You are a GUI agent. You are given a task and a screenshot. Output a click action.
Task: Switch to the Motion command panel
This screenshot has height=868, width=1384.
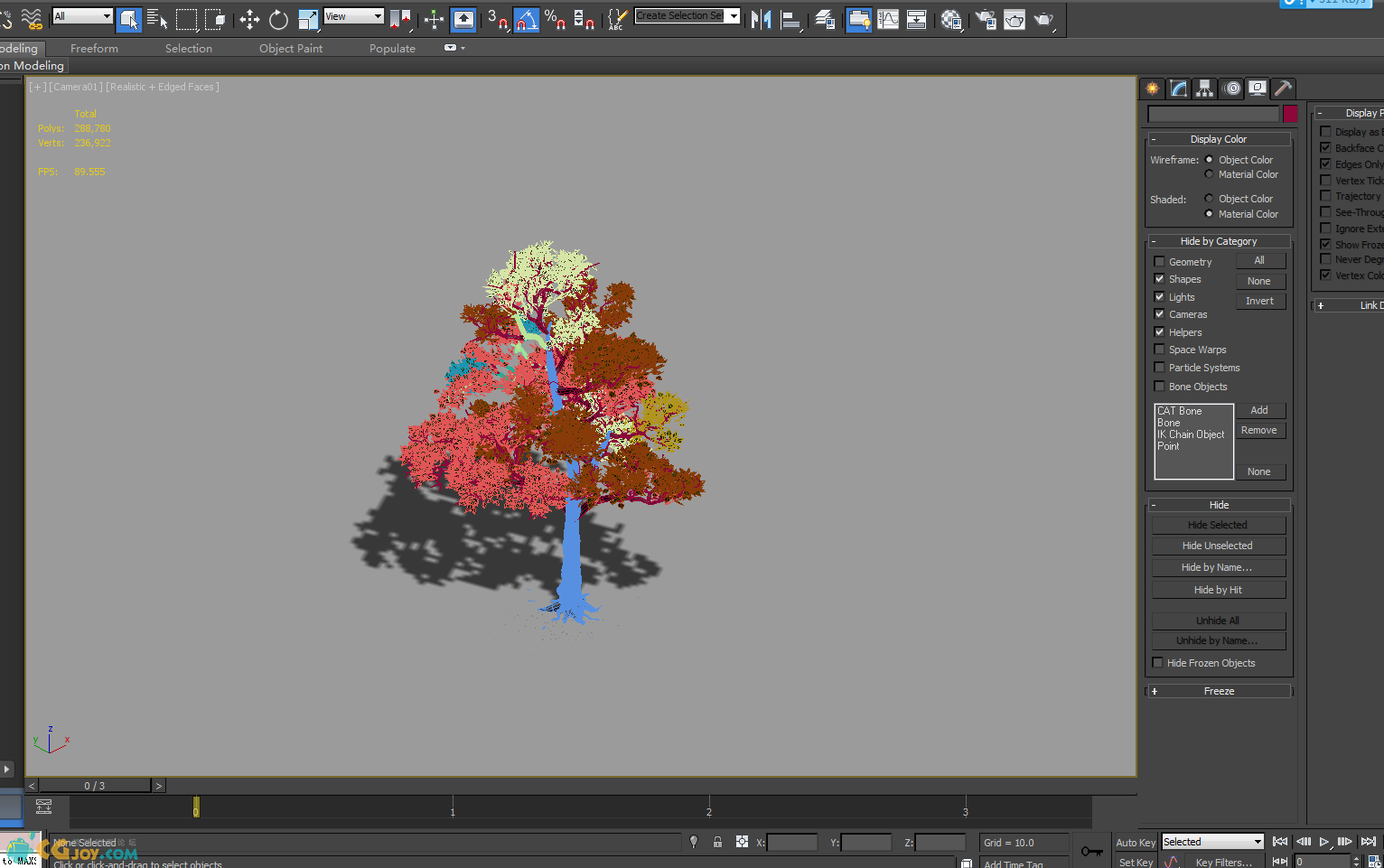[x=1231, y=89]
